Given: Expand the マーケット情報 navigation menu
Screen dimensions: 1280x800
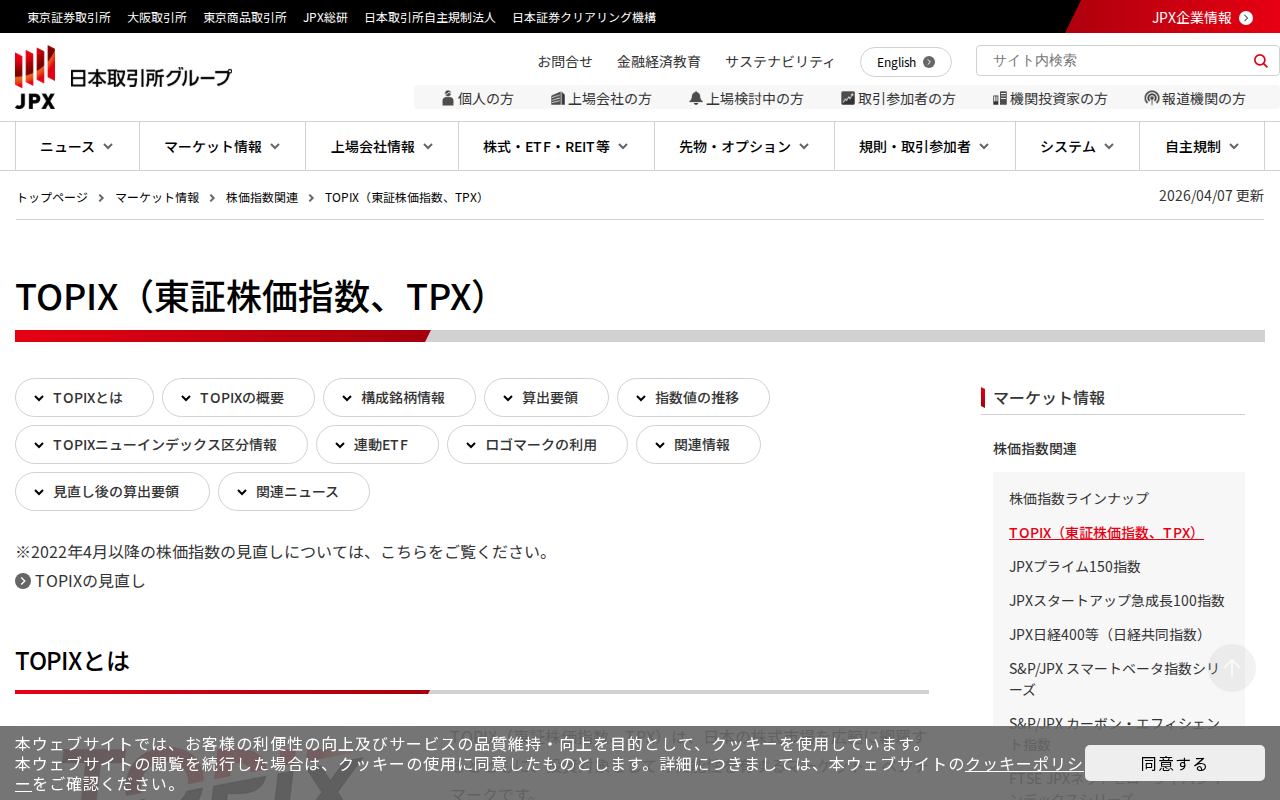Looking at the screenshot, I should click(222, 146).
